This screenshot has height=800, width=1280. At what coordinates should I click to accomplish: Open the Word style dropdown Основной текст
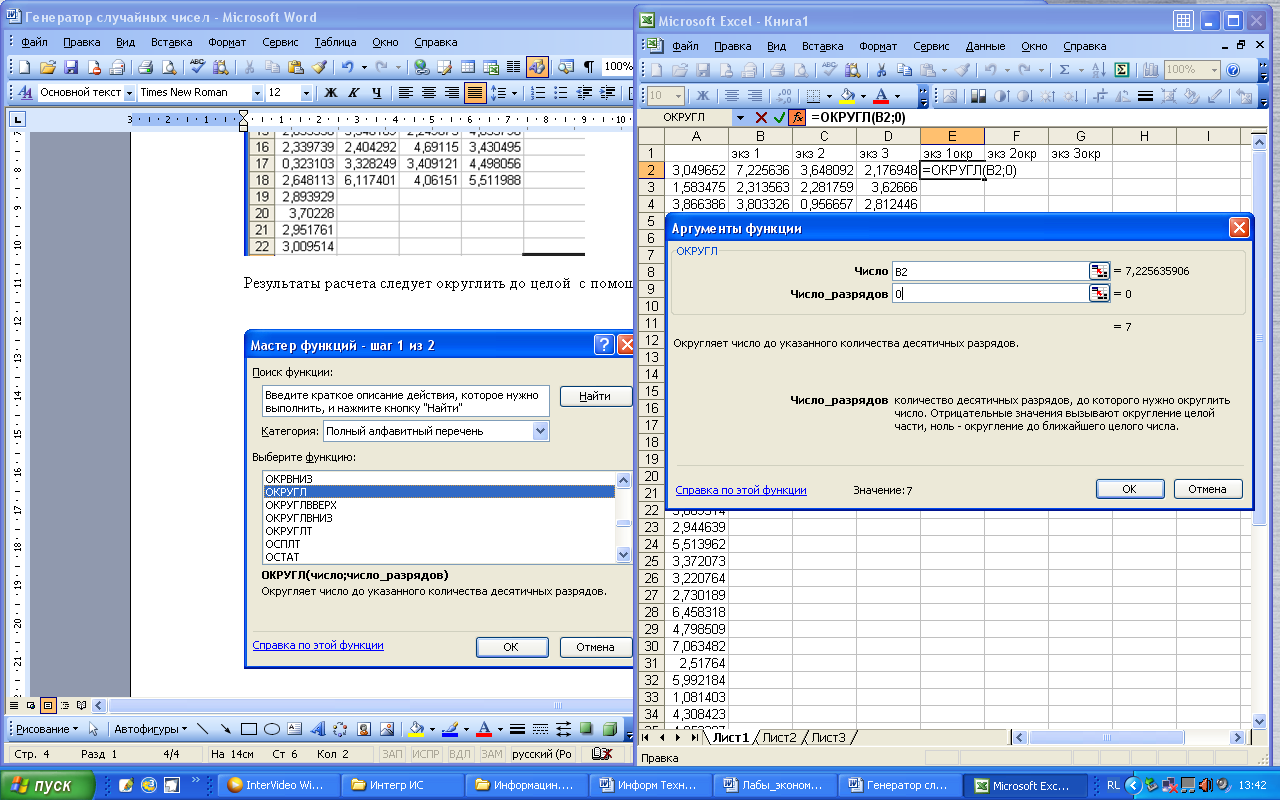coord(129,93)
